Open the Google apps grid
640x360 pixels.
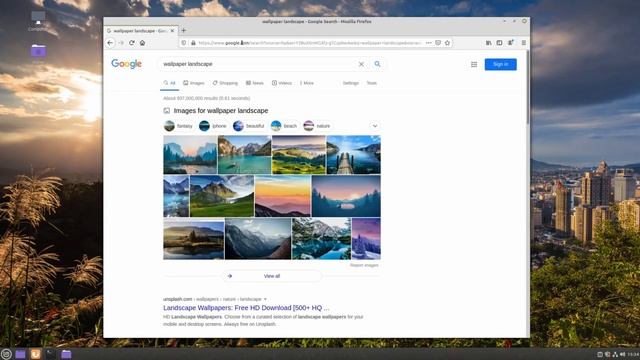click(474, 64)
